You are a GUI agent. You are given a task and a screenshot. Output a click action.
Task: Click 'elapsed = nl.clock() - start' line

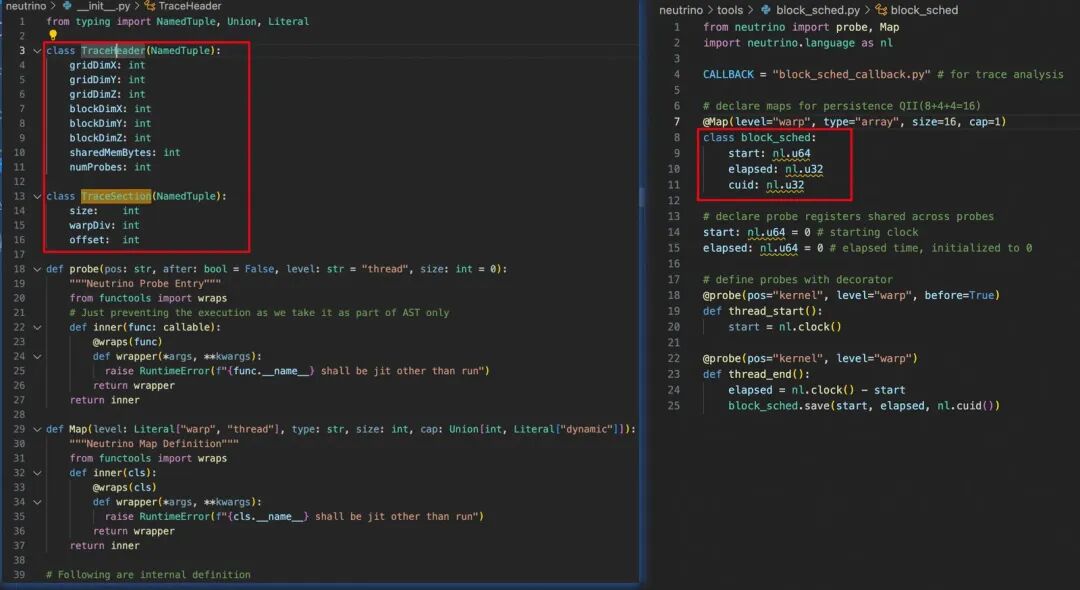tap(817, 390)
